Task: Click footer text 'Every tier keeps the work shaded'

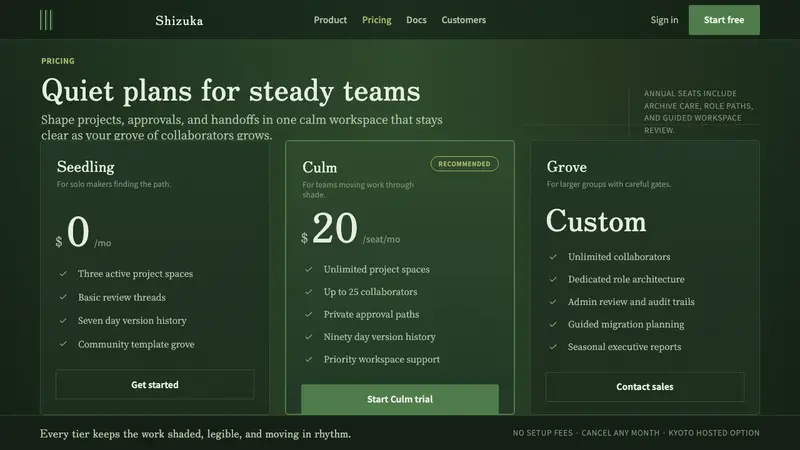Action: (x=195, y=434)
